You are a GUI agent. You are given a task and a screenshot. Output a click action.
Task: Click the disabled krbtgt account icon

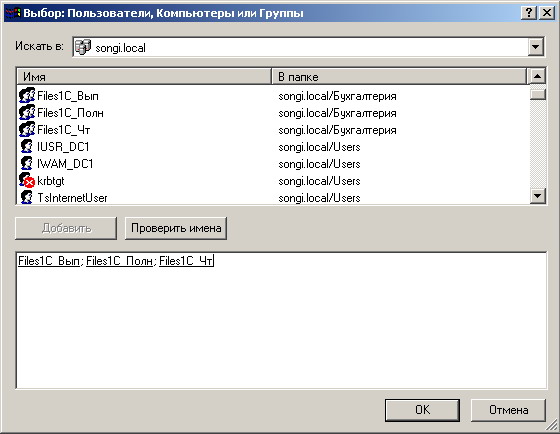[x=27, y=180]
